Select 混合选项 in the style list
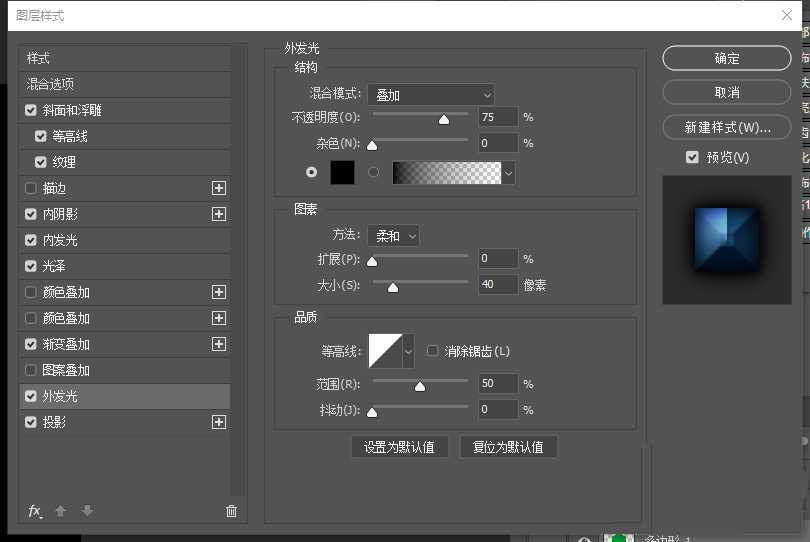 pyautogui.click(x=50, y=84)
